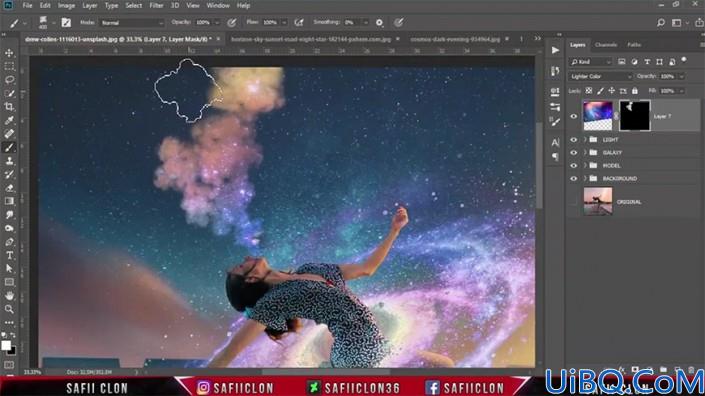This screenshot has height=396, width=705.
Task: Click the Layer 7 mask thumbnail
Action: [x=634, y=116]
